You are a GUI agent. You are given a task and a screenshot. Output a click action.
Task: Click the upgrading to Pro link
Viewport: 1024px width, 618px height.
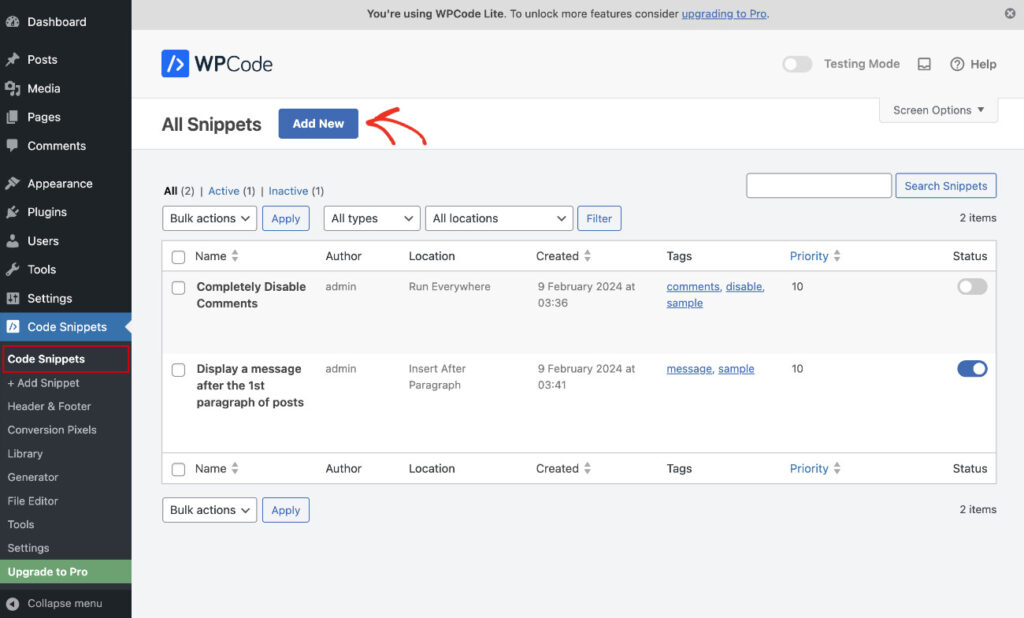pyautogui.click(x=724, y=14)
